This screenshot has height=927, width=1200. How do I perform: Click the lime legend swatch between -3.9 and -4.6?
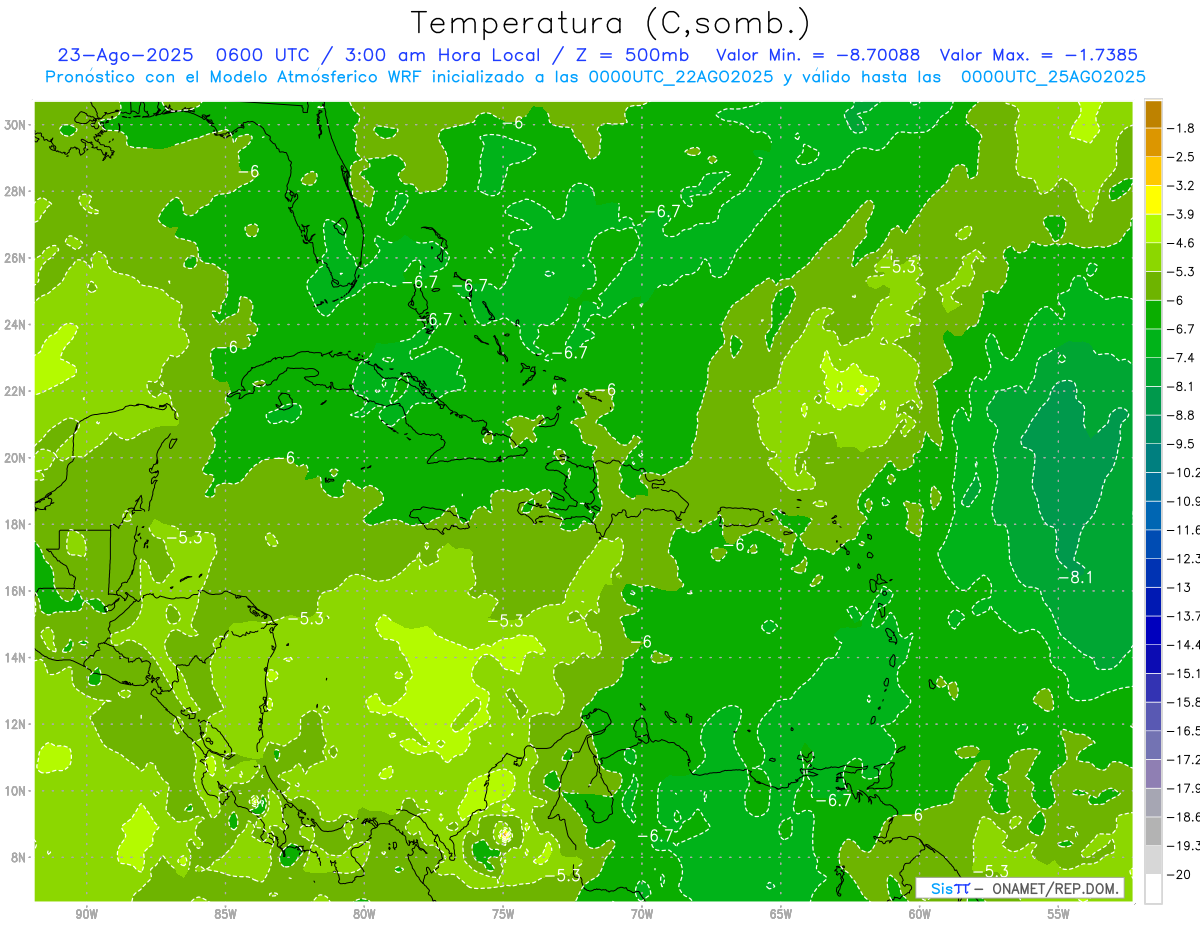click(x=1153, y=228)
